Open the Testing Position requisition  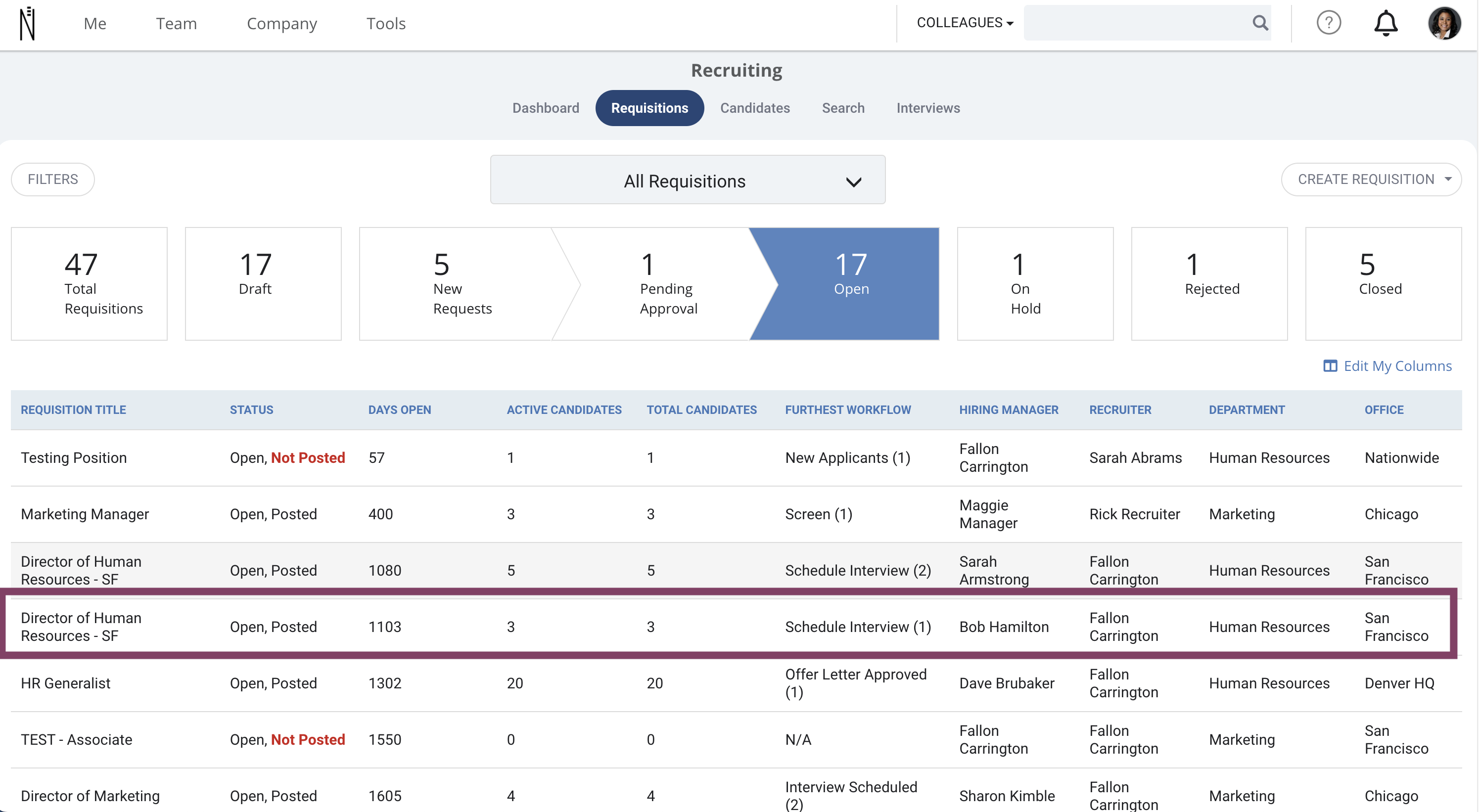pyautogui.click(x=74, y=458)
